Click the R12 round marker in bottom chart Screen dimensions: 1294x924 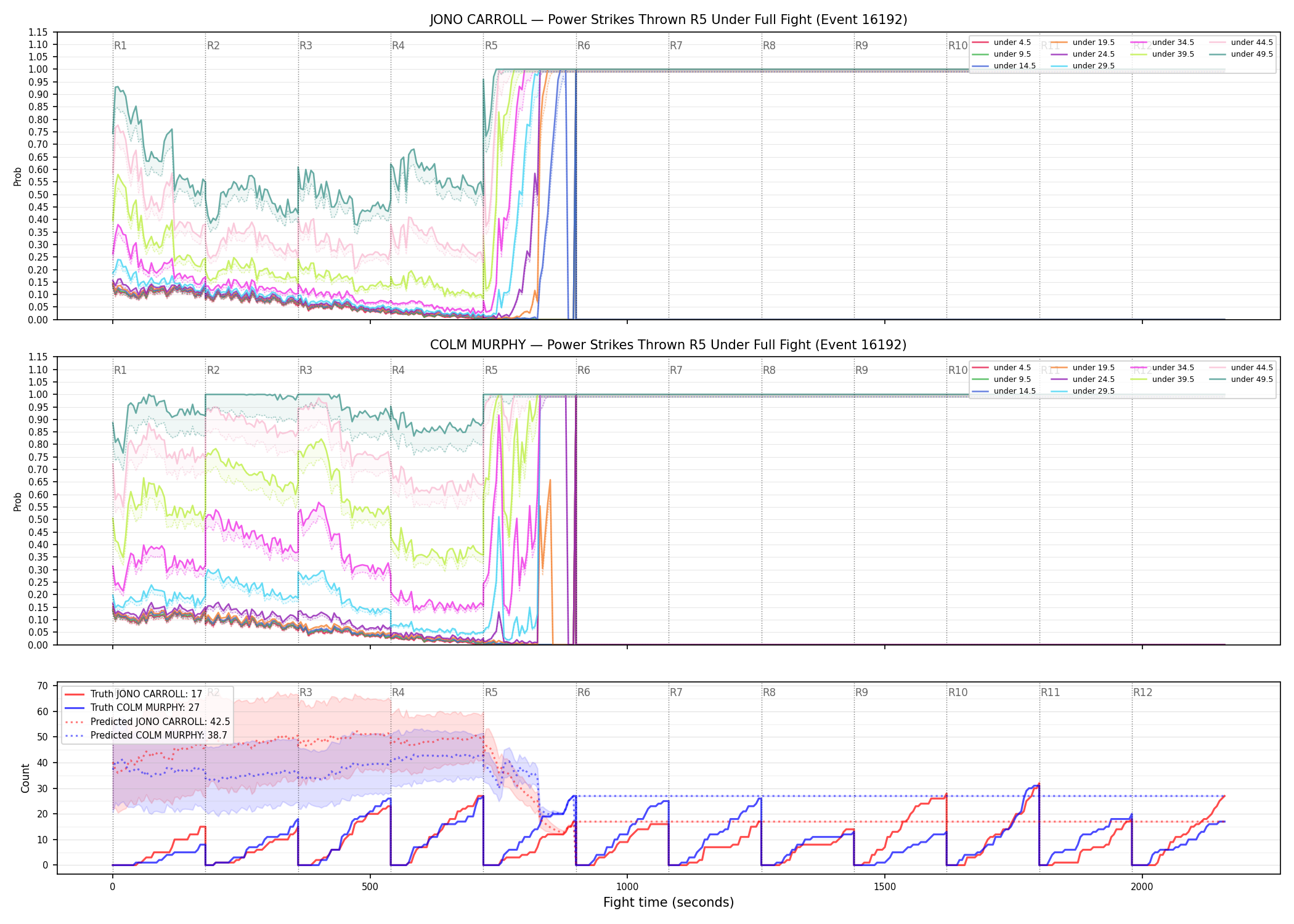coord(1142,692)
